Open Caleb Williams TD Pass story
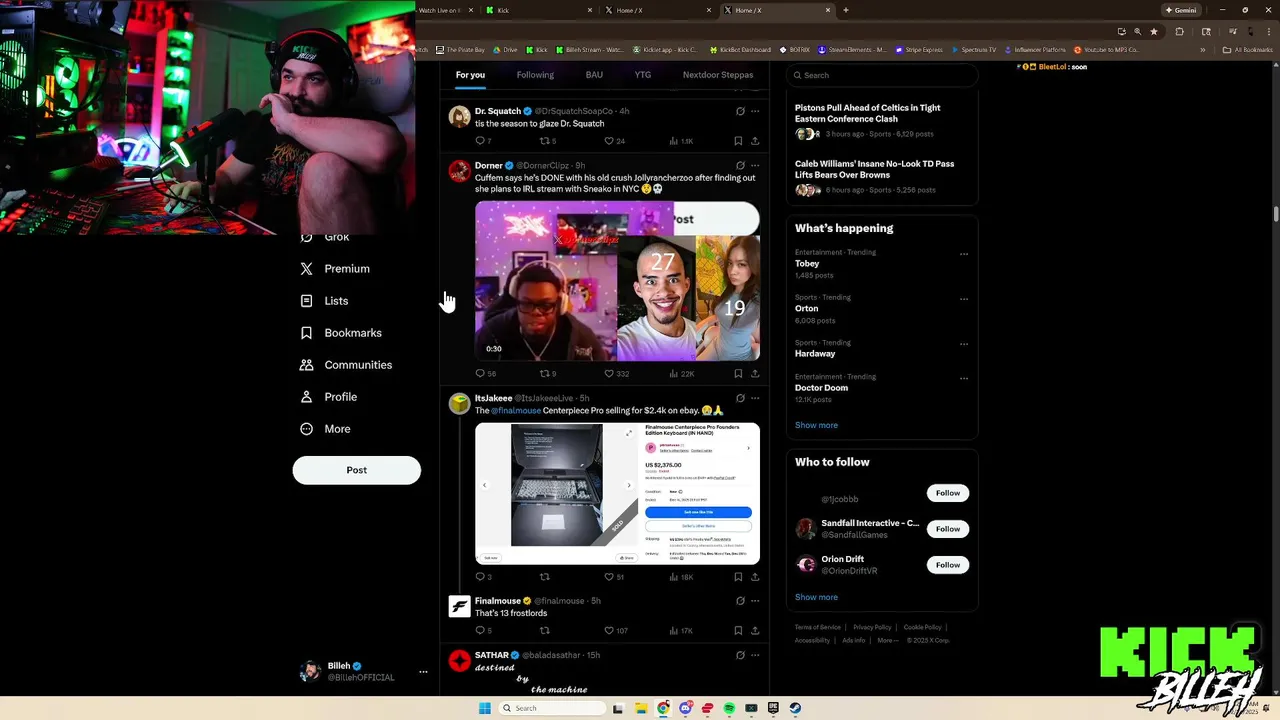The height and width of the screenshot is (720, 1280). tap(881, 176)
